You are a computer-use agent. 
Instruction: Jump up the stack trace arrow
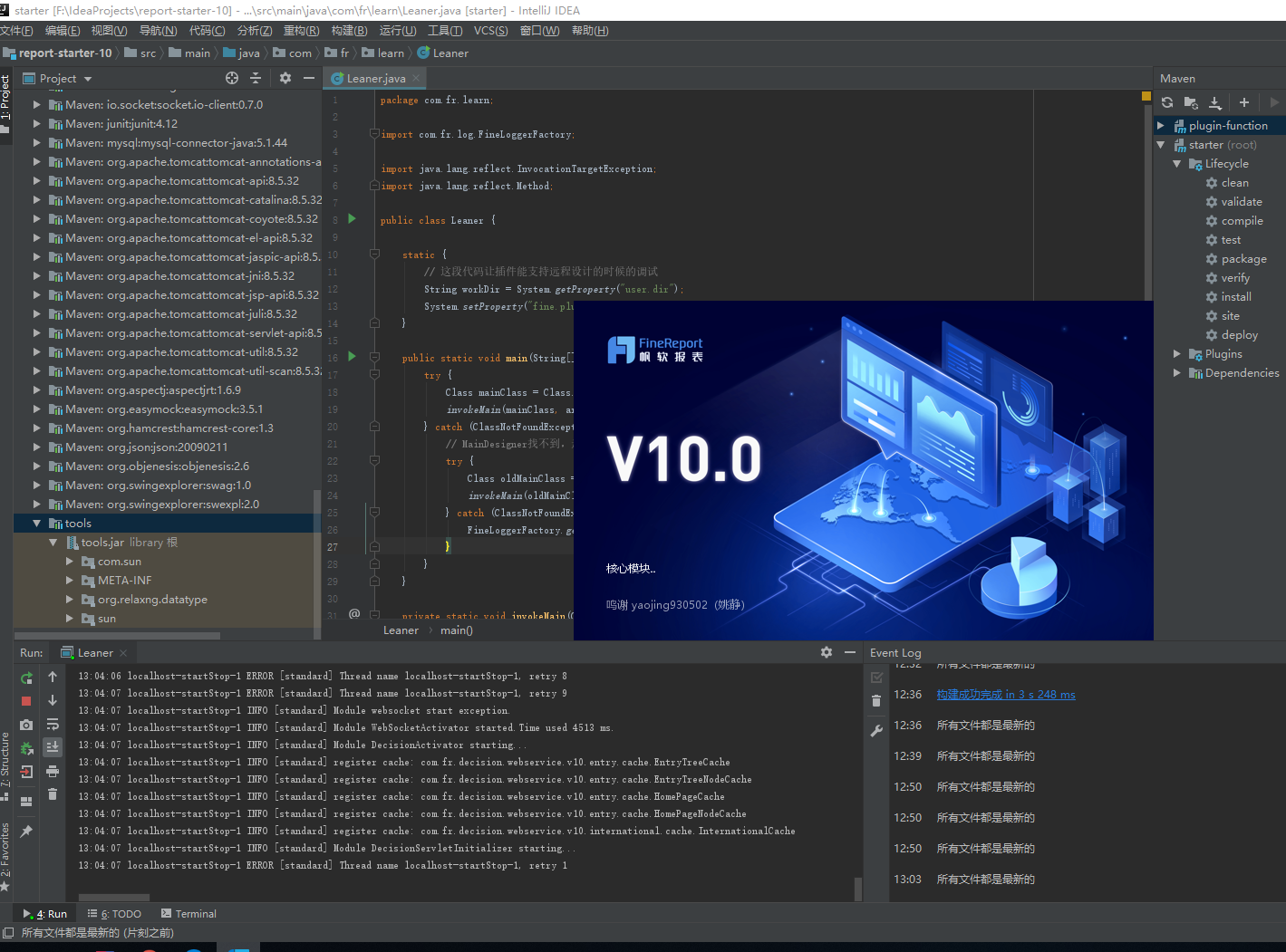pyautogui.click(x=53, y=677)
